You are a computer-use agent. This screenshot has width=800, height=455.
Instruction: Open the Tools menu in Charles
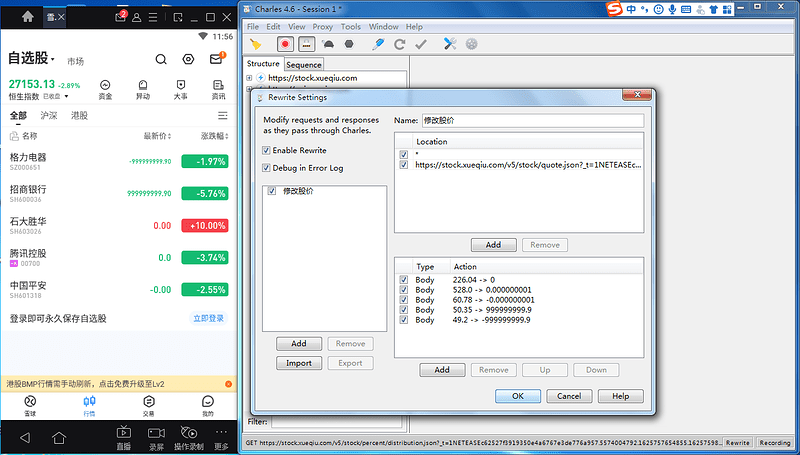pyautogui.click(x=351, y=27)
